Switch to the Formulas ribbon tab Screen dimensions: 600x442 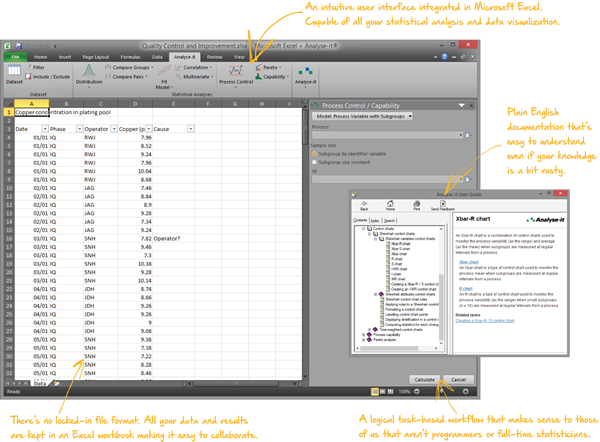pyautogui.click(x=130, y=57)
